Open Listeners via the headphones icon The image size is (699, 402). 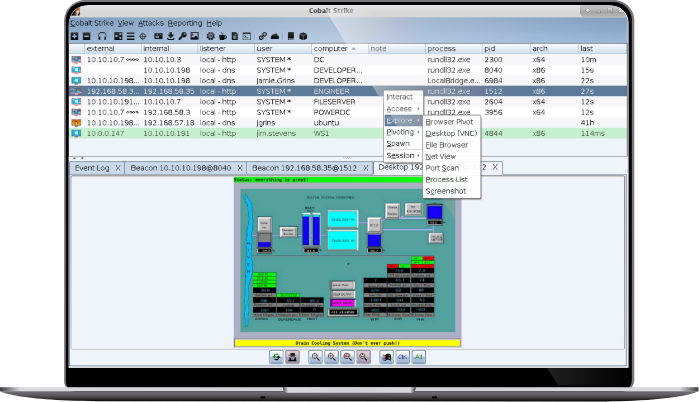103,36
